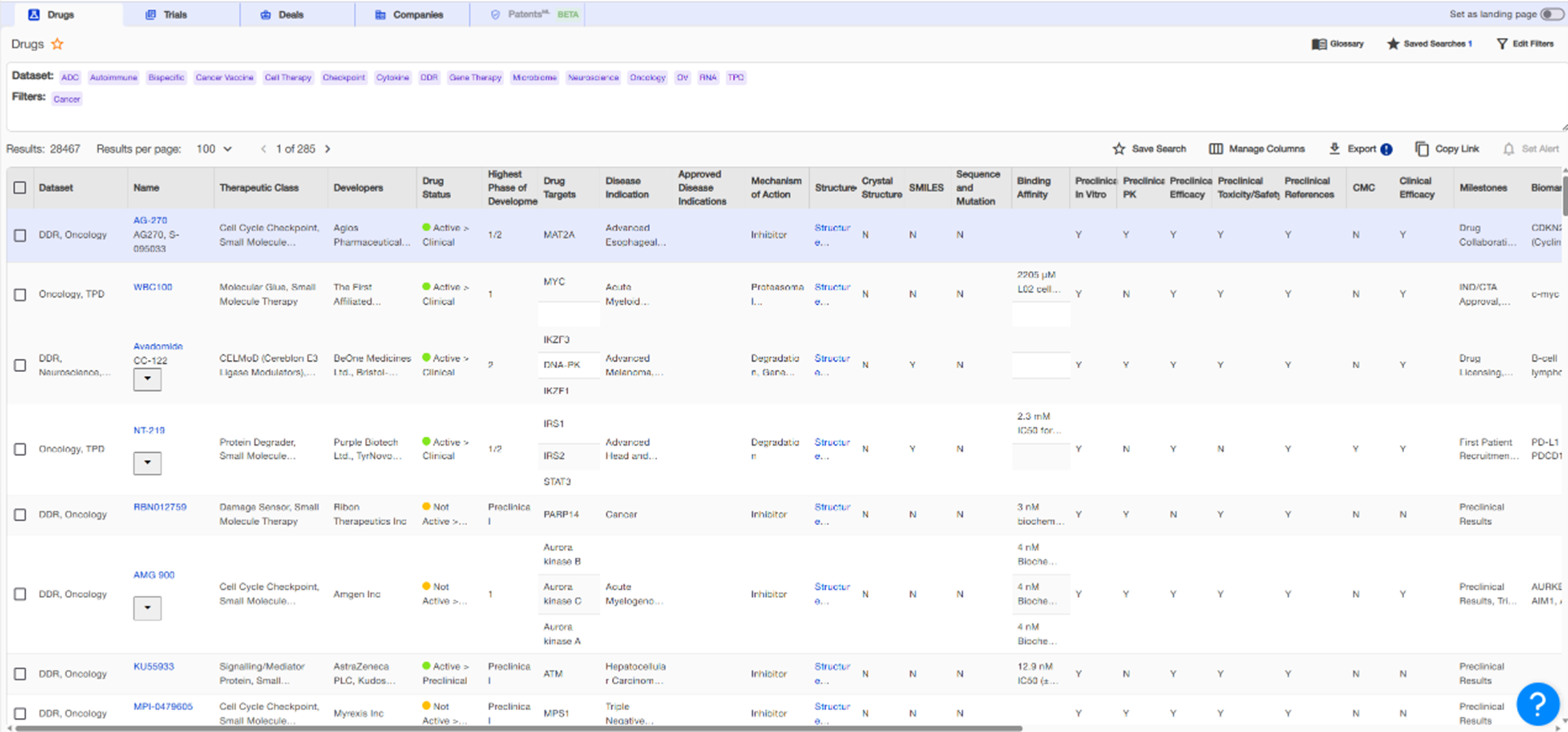Image resolution: width=1568 pixels, height=732 pixels.
Task: Open the WBC100 drug link
Action: coord(152,287)
